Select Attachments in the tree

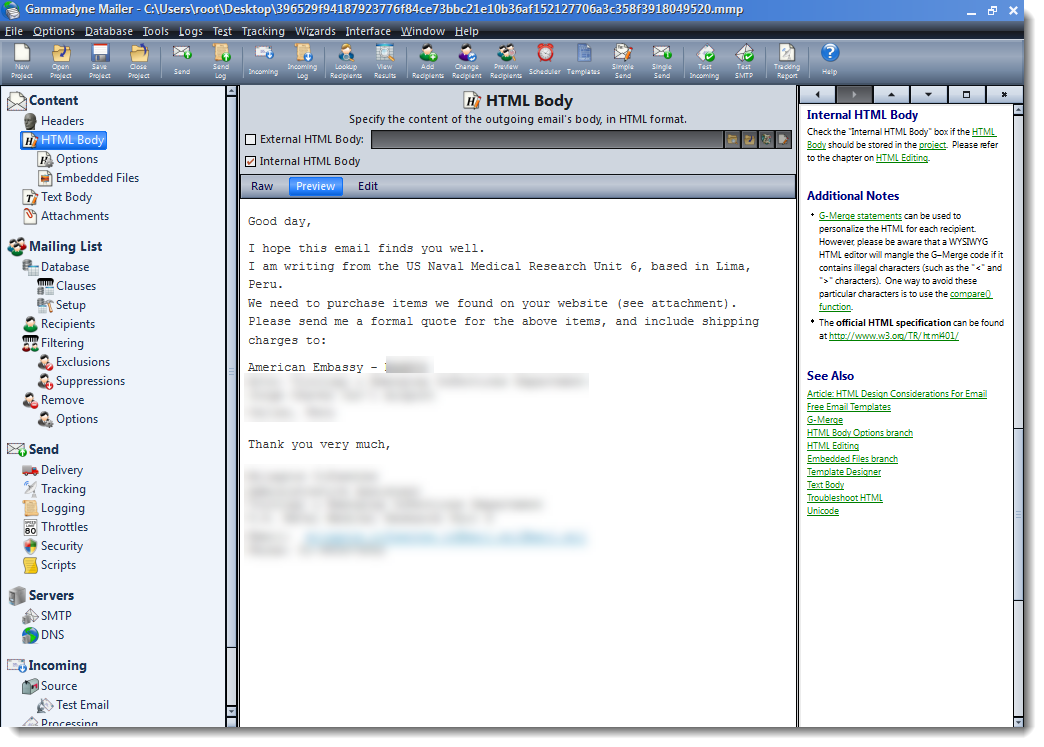[75, 216]
